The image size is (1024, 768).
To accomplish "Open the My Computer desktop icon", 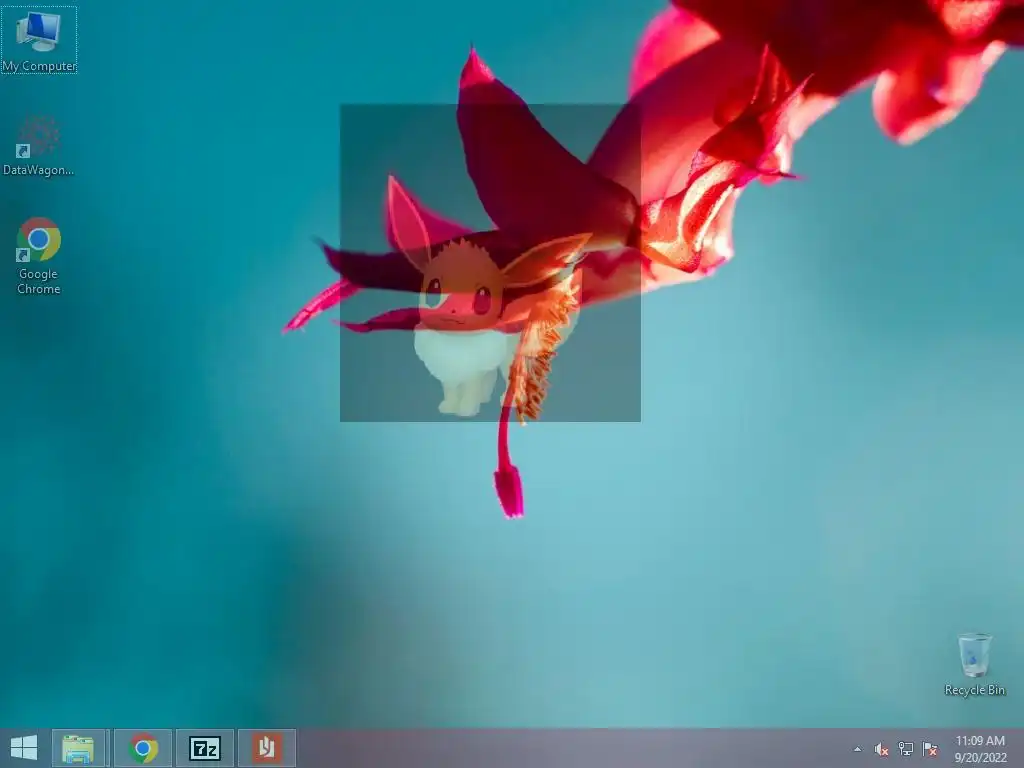I will (39, 40).
